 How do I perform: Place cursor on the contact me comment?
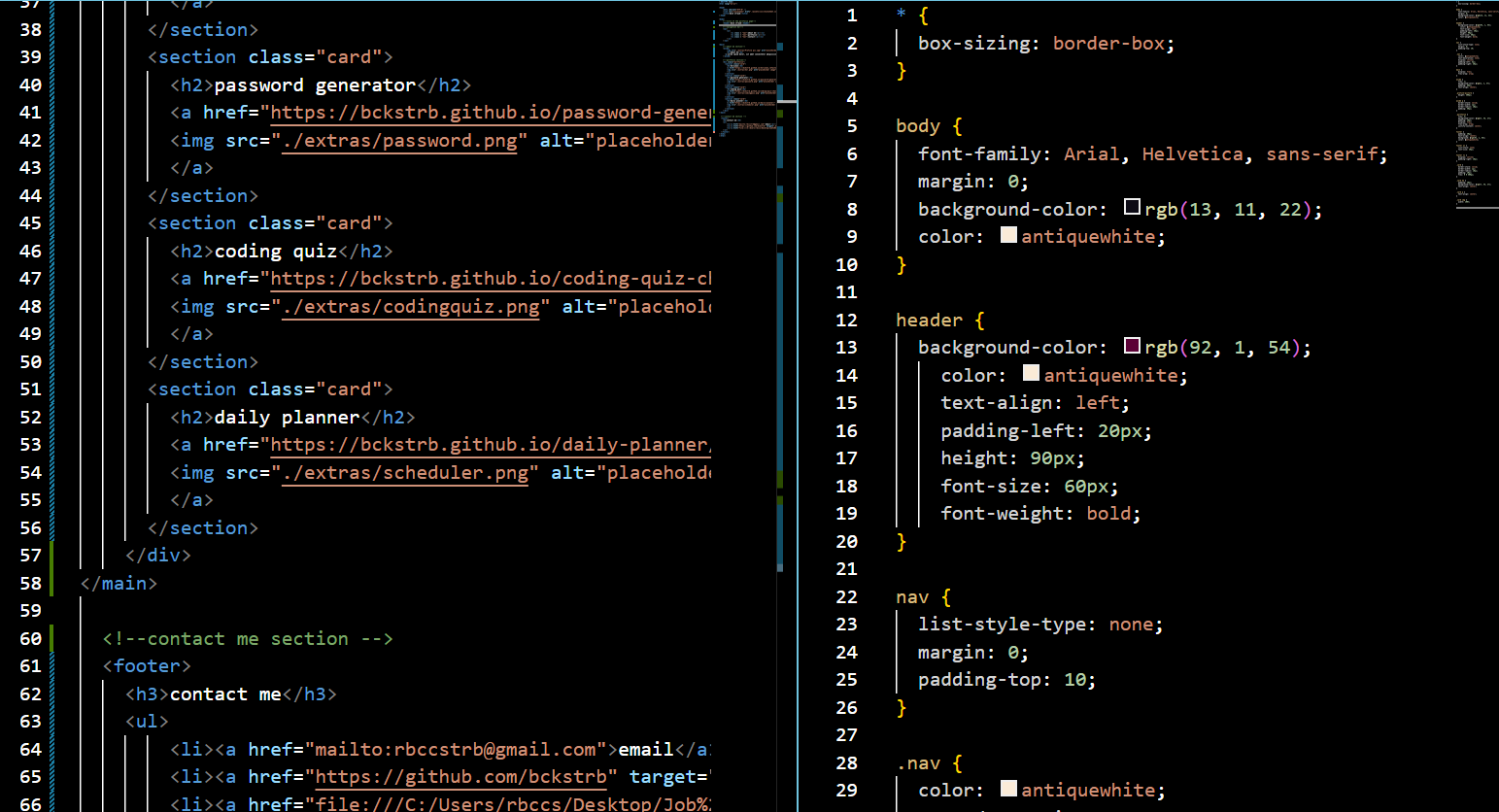tap(243, 638)
